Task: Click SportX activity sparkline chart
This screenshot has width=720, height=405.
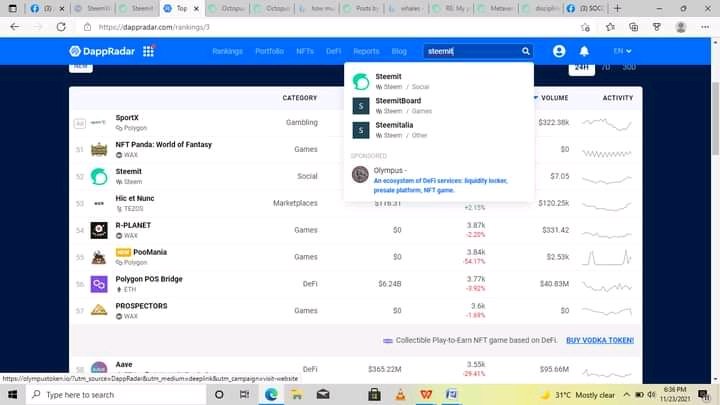Action: 607,123
